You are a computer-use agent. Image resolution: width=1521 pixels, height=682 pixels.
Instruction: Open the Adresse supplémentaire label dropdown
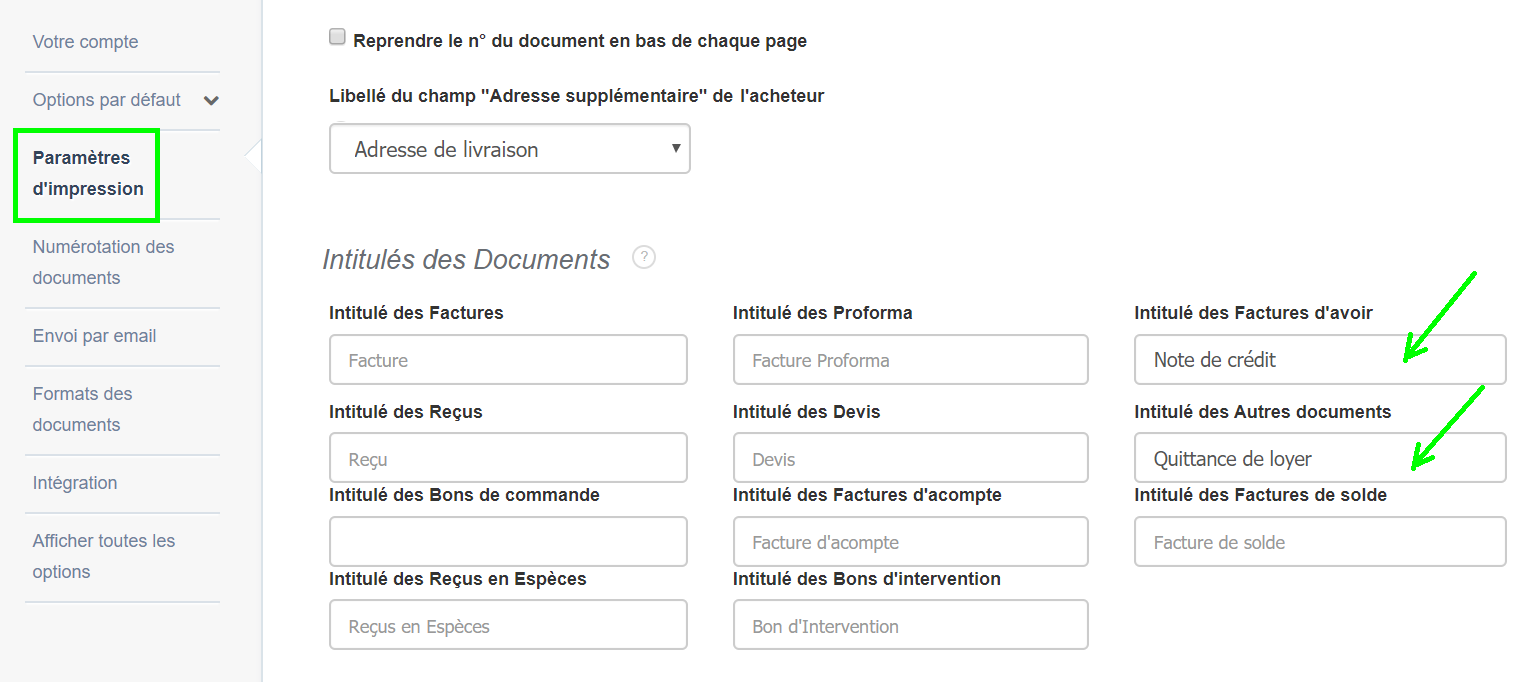pos(509,148)
